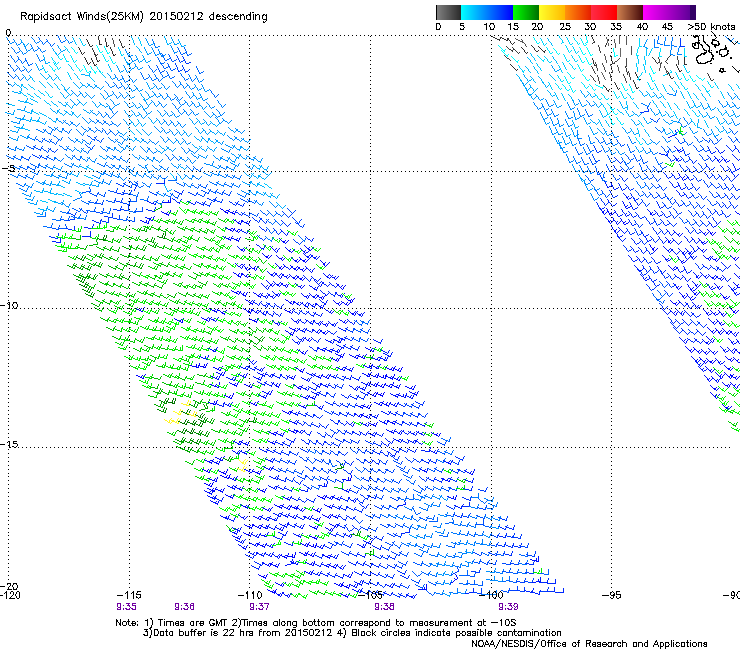The image size is (740, 650).
Task: Pick the yellow 20–25 knots legend swatch
Action: (x=552, y=12)
